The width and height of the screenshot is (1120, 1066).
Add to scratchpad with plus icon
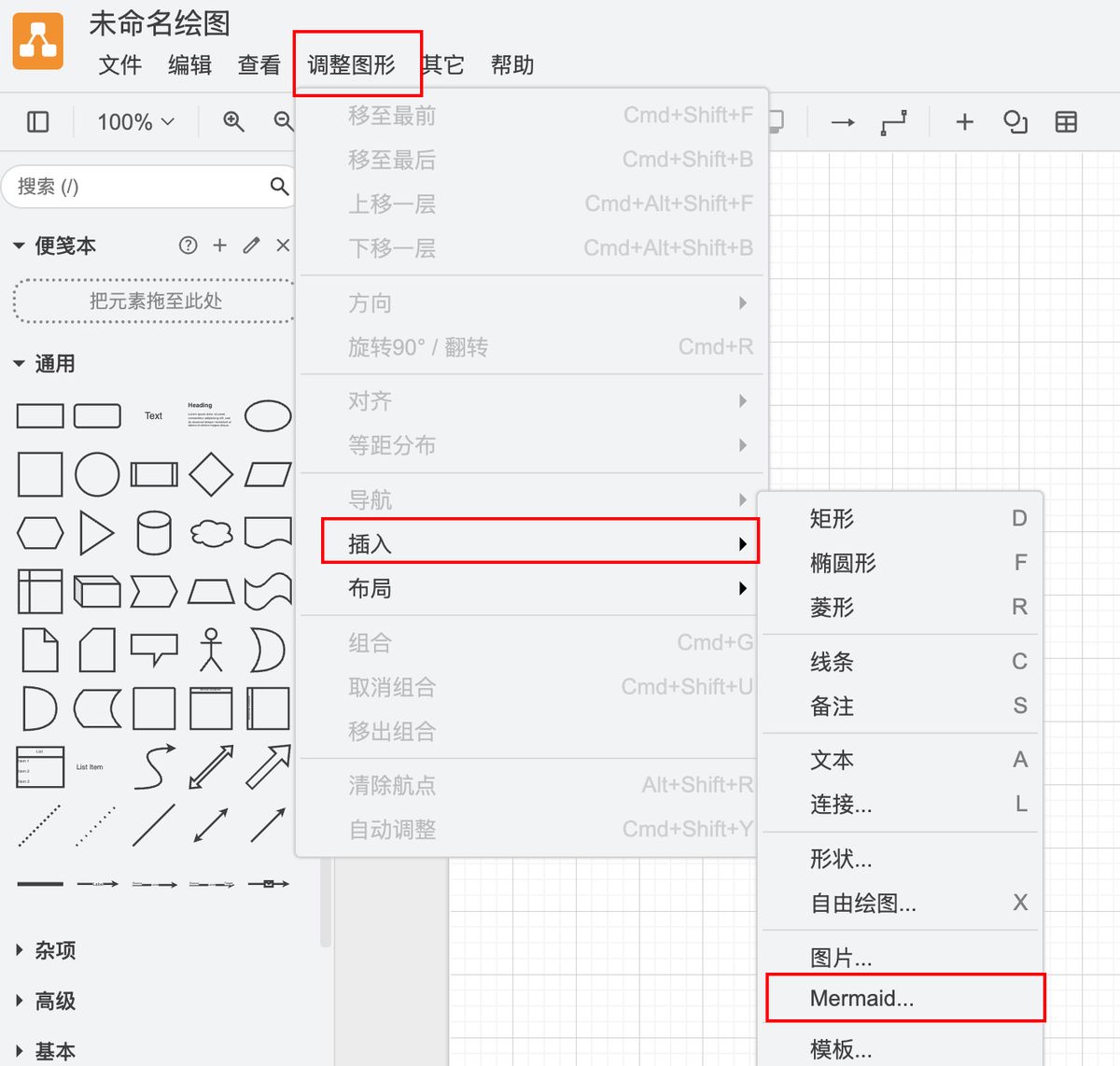click(x=220, y=245)
